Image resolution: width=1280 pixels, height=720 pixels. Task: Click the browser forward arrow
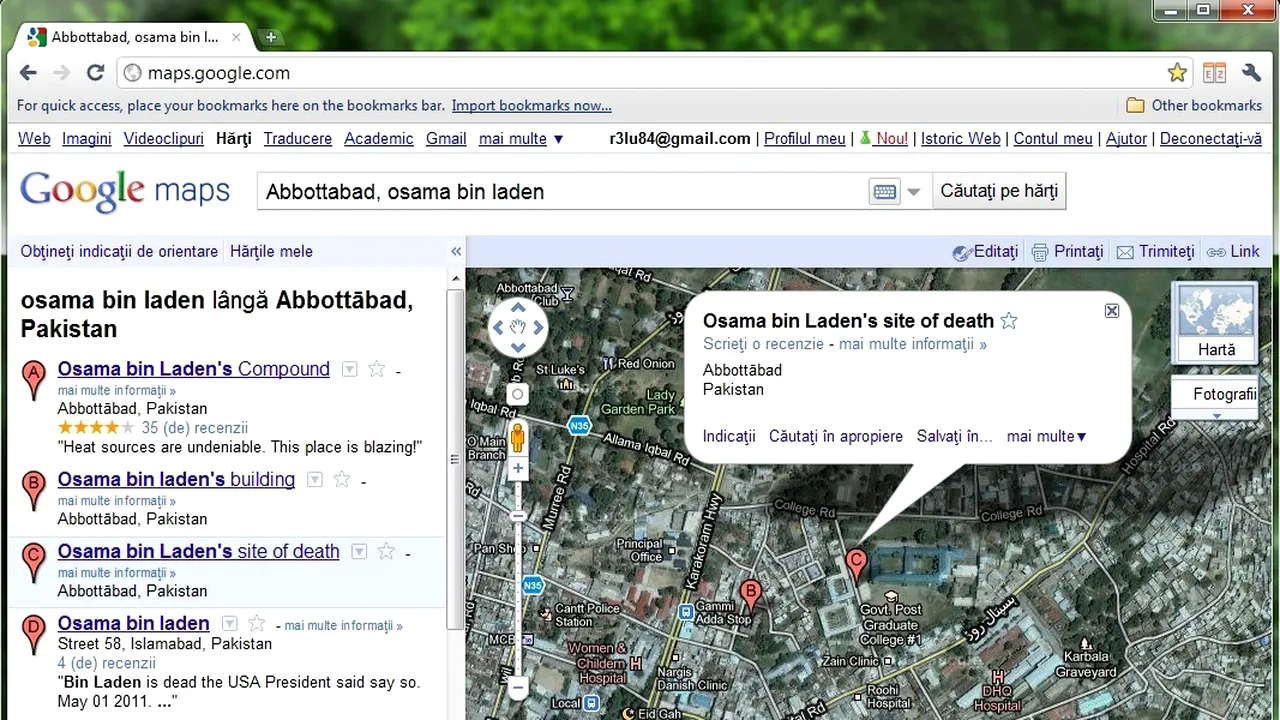pos(62,73)
